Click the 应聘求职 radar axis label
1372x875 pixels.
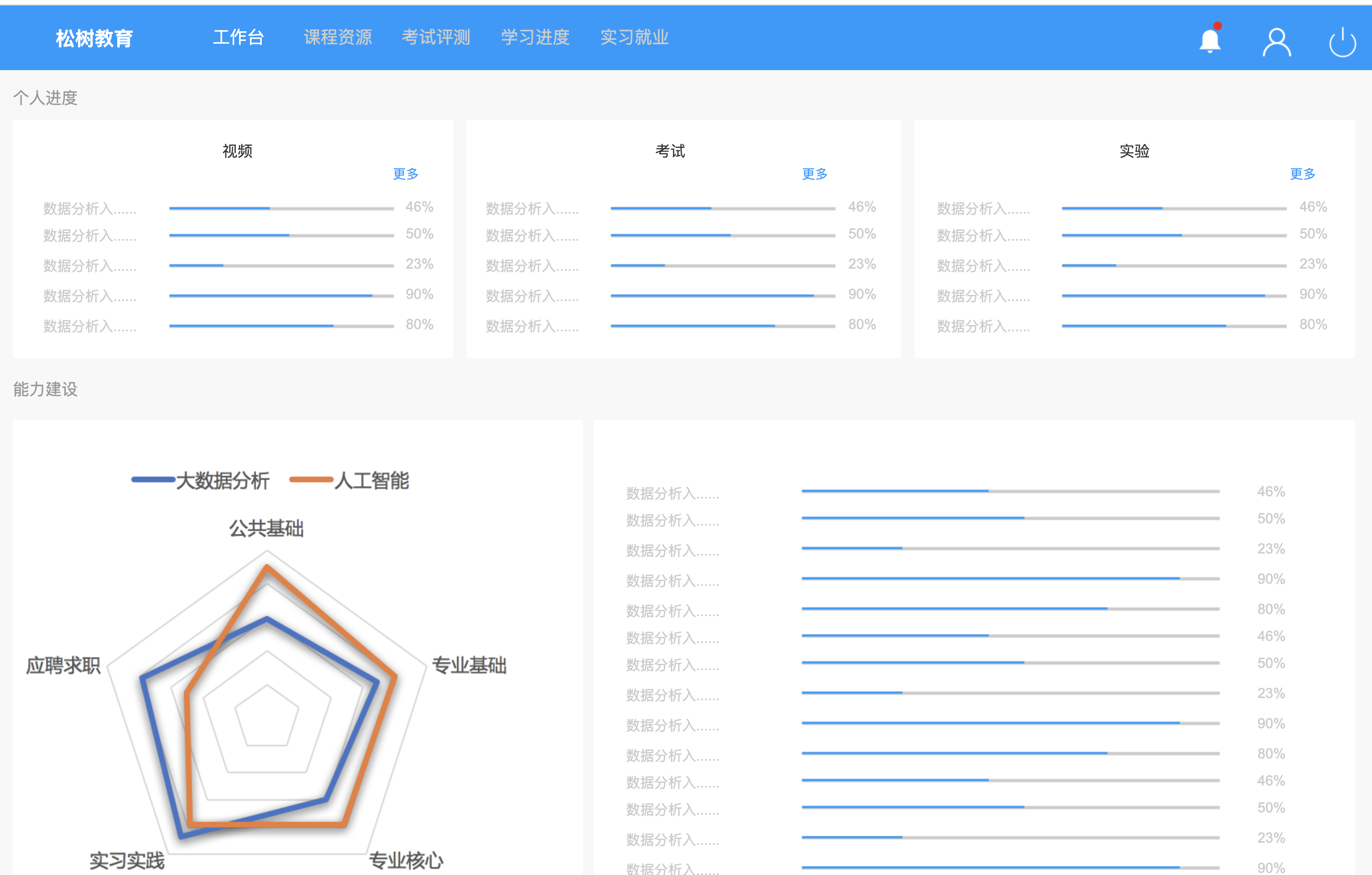point(63,665)
